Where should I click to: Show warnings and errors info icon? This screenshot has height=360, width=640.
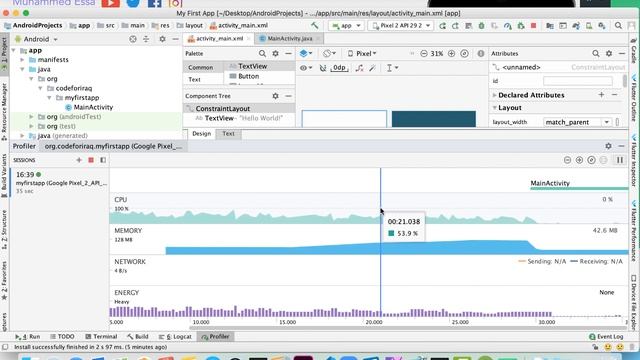(x=481, y=53)
